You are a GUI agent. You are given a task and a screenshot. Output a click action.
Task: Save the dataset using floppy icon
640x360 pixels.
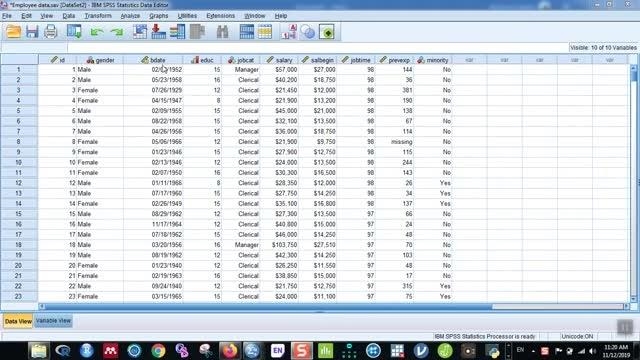(32, 31)
